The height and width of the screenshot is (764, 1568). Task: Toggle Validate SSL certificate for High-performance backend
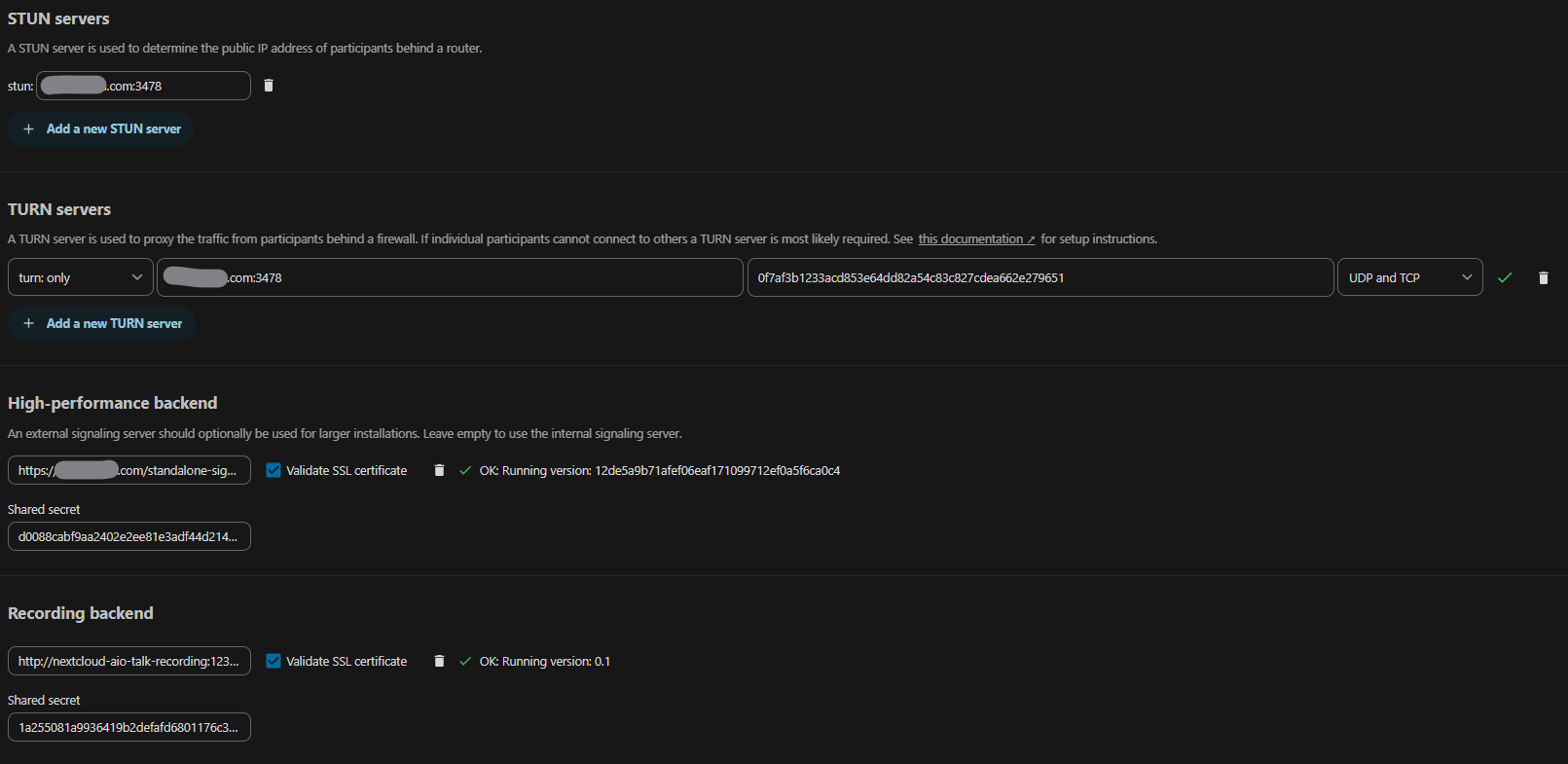273,471
